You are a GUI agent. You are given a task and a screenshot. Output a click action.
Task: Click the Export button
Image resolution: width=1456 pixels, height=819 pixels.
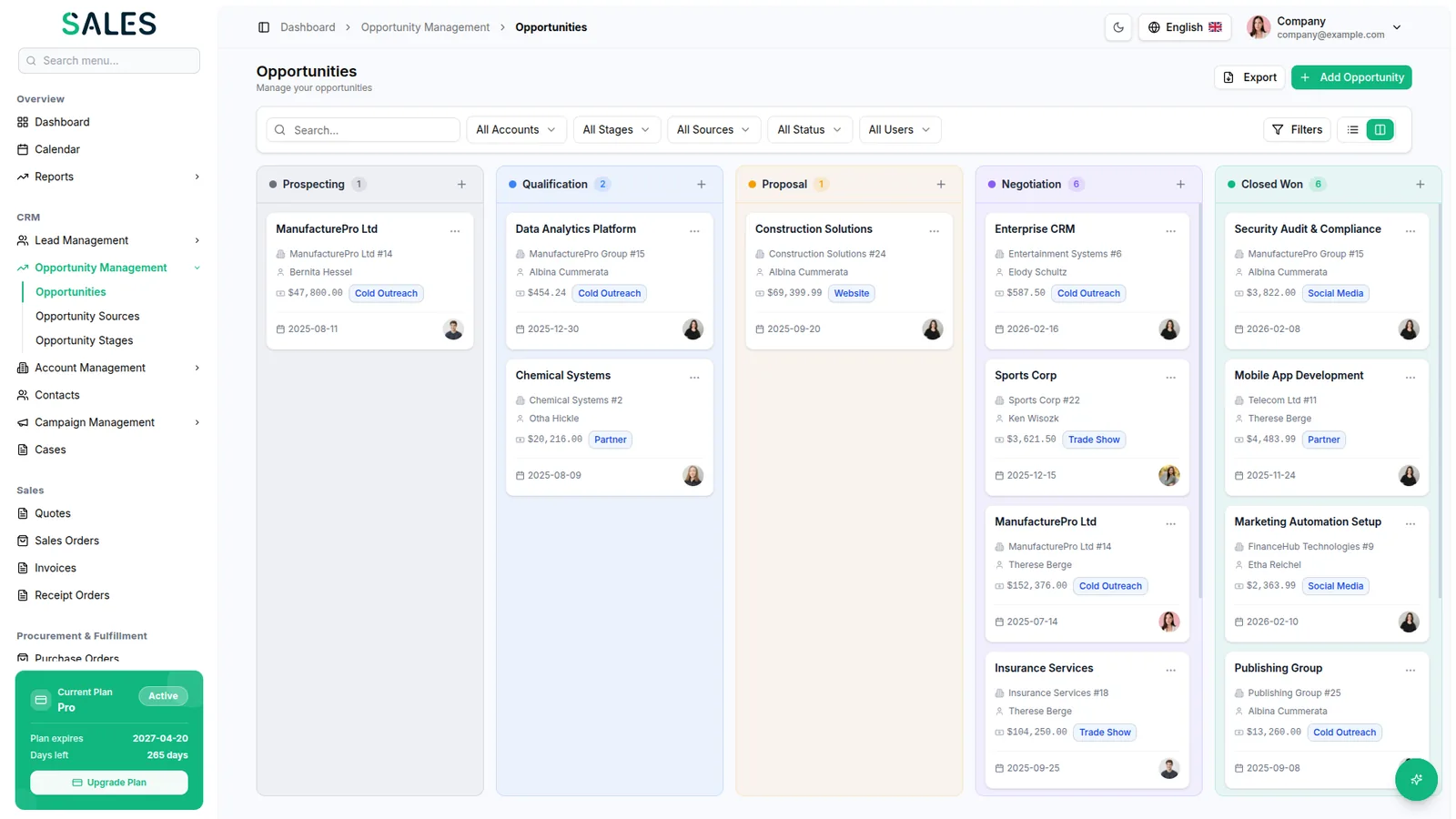1249,77
